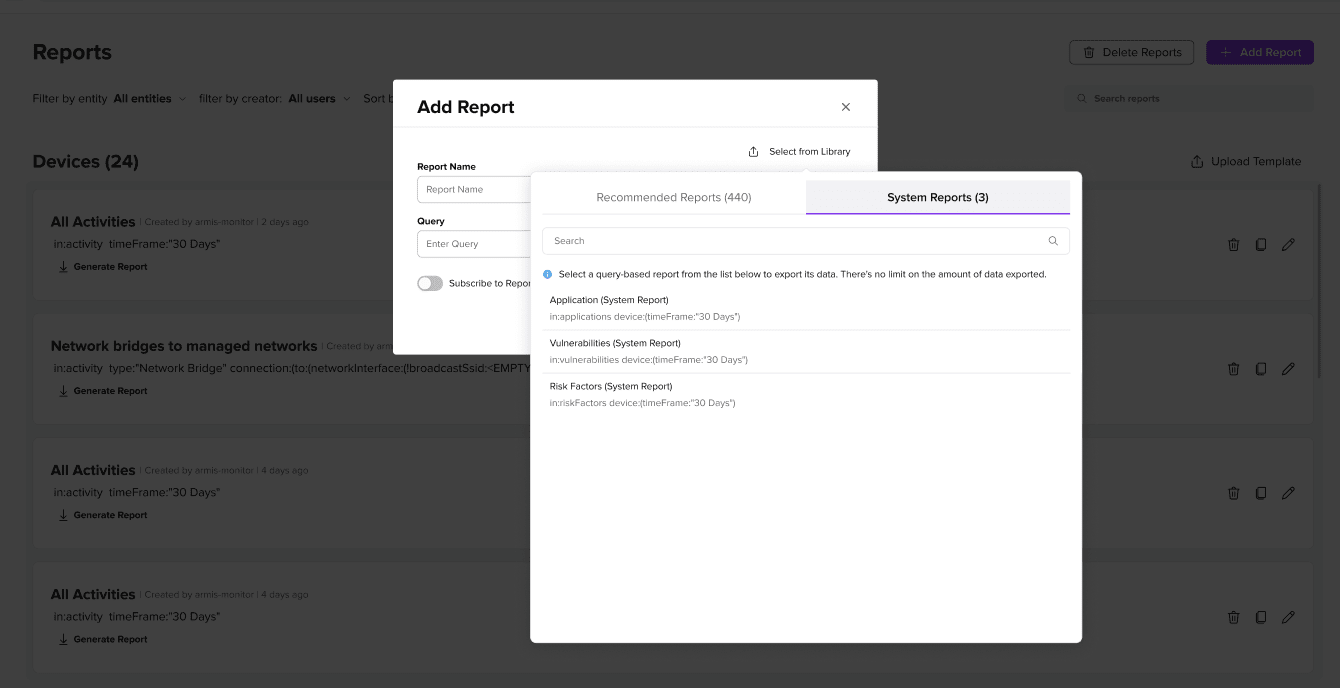Click the blue info icon in library
1340x688 pixels.
click(548, 274)
